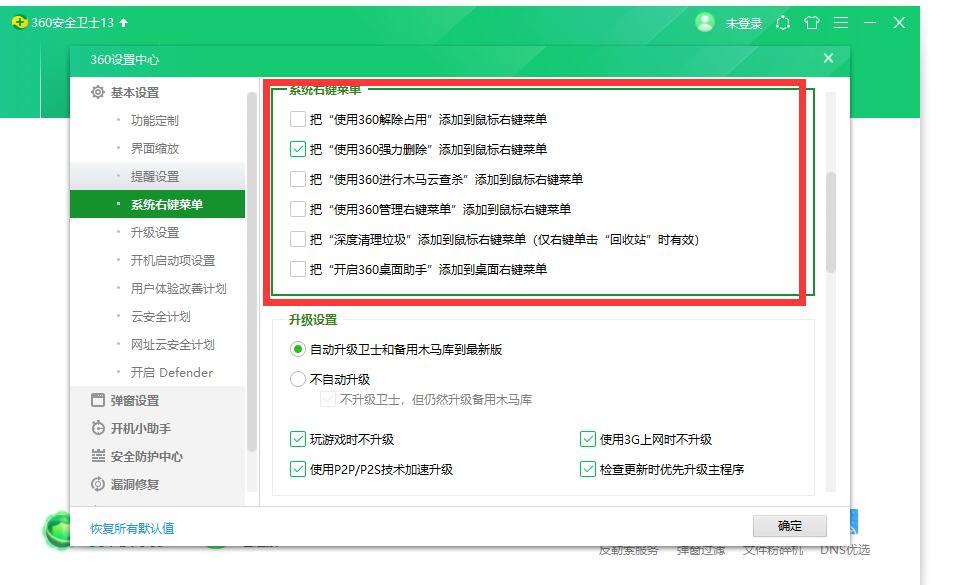Select 功能定制 in sidebar
956x585 pixels.
pos(157,120)
